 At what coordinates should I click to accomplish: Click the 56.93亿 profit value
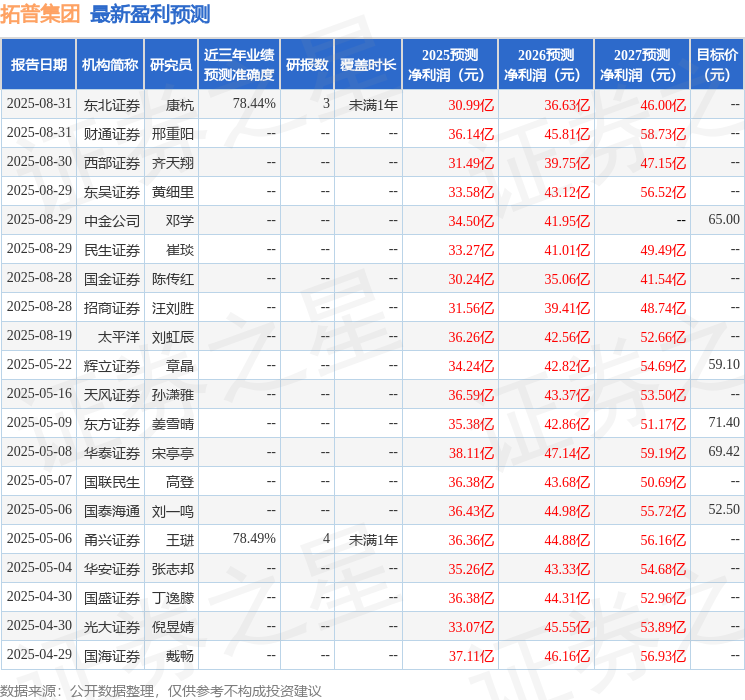coord(663,656)
